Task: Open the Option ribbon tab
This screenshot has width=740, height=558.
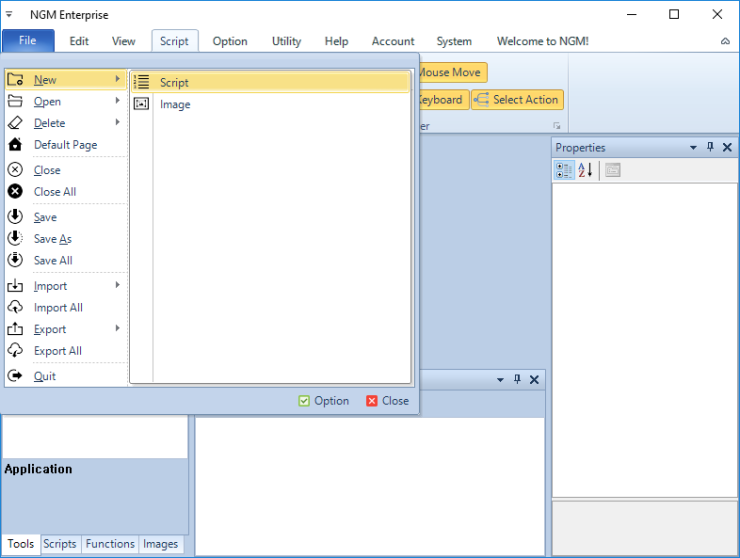Action: click(x=230, y=41)
